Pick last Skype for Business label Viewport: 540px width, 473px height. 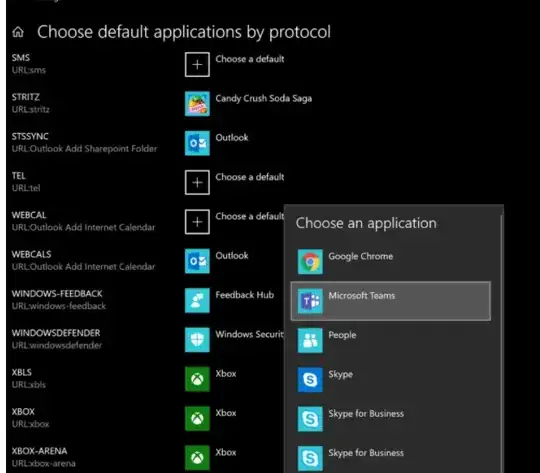[x=366, y=453]
